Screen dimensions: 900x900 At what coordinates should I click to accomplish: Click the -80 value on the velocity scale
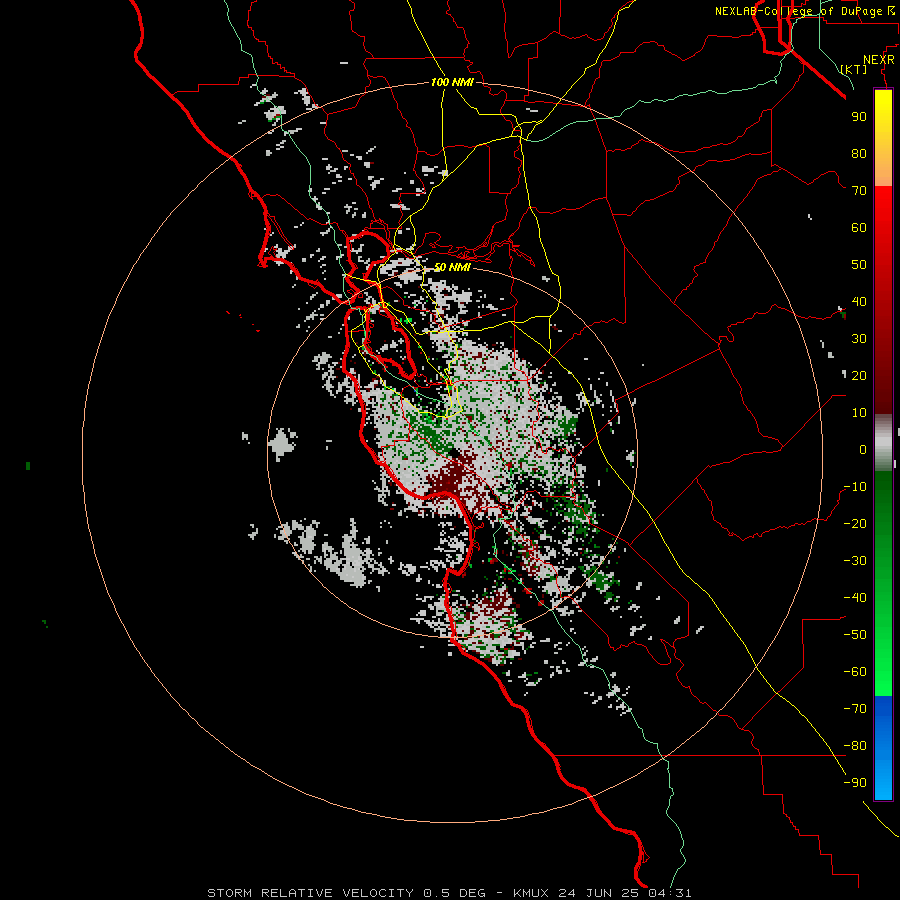855,746
